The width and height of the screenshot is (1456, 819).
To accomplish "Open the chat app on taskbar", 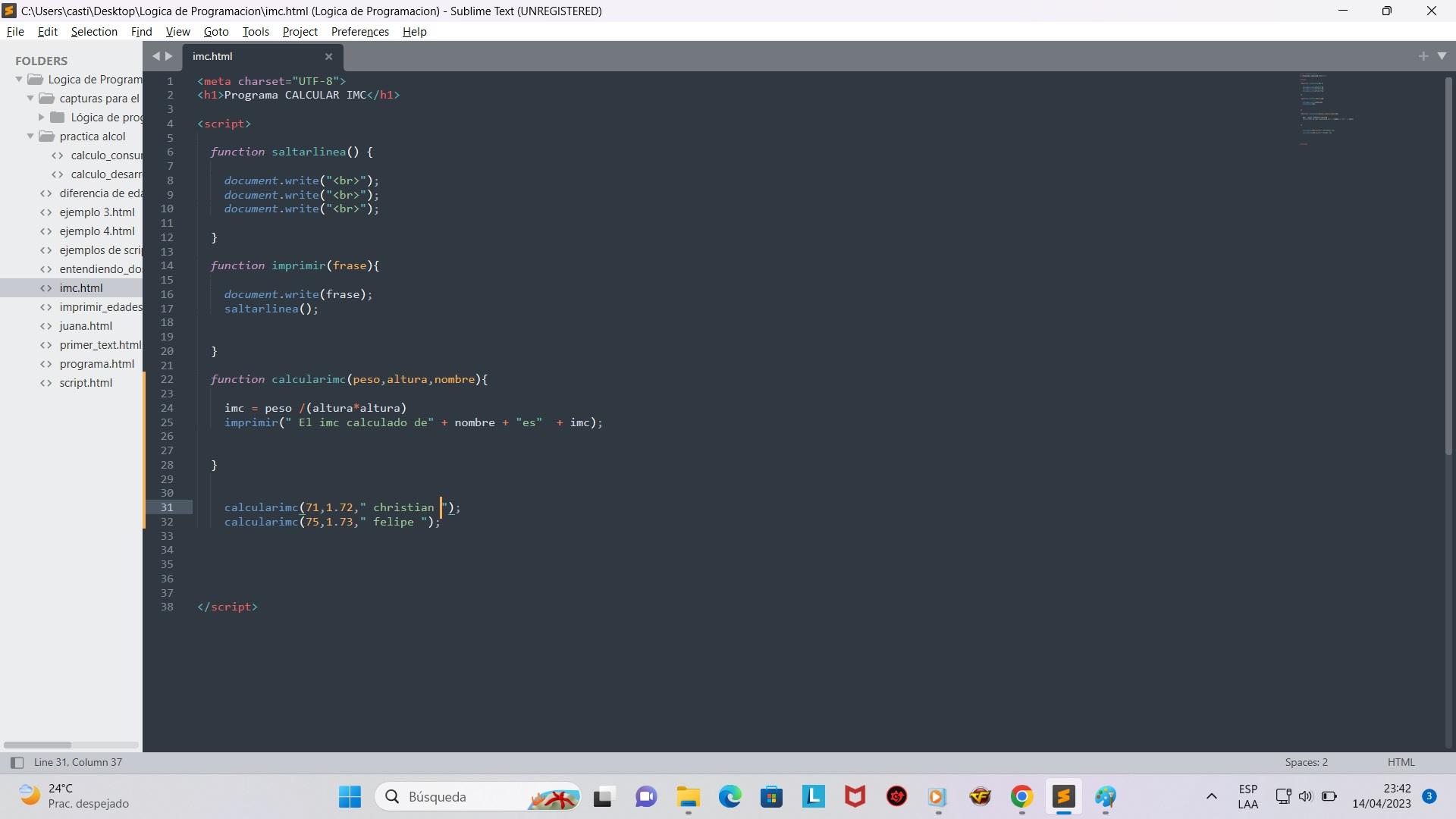I will tap(646, 797).
